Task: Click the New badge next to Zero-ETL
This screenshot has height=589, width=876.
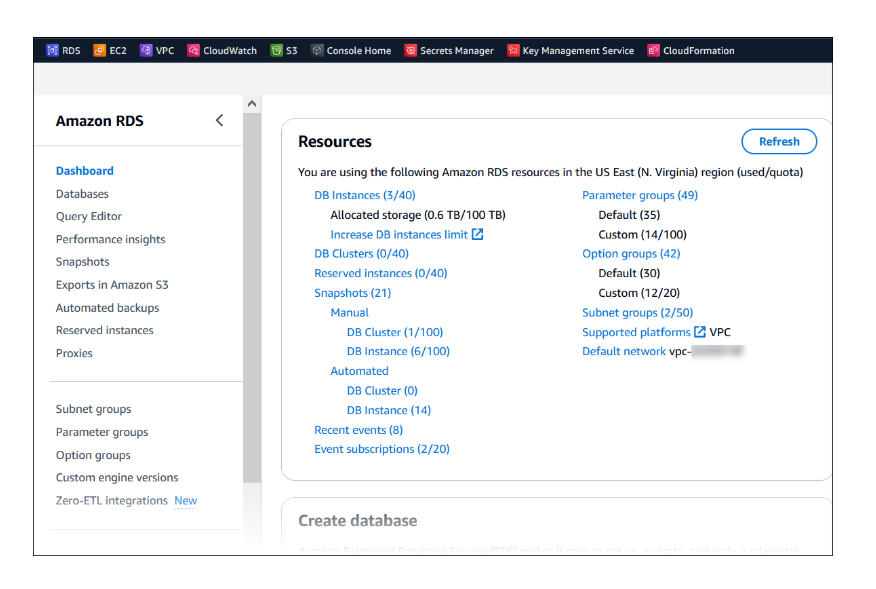Action: click(x=185, y=501)
